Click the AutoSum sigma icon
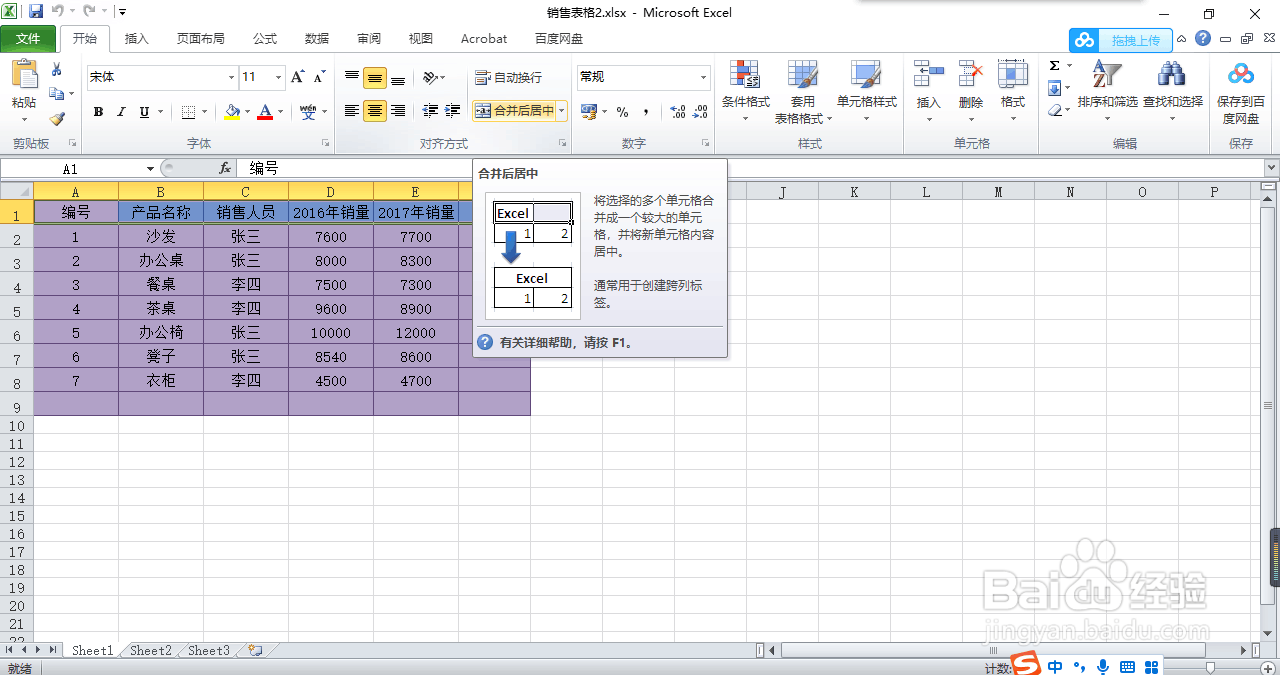This screenshot has width=1280, height=675. [1054, 66]
